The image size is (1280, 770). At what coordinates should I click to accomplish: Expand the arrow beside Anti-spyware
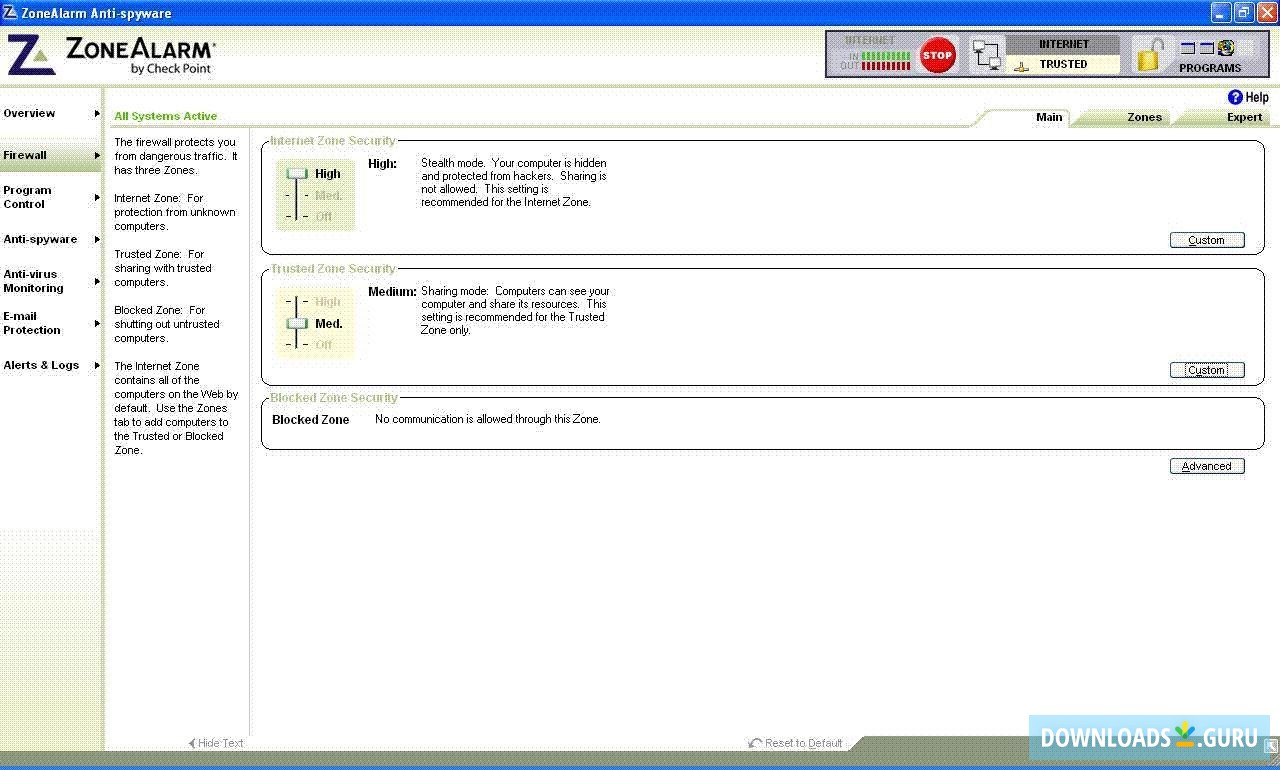click(97, 240)
